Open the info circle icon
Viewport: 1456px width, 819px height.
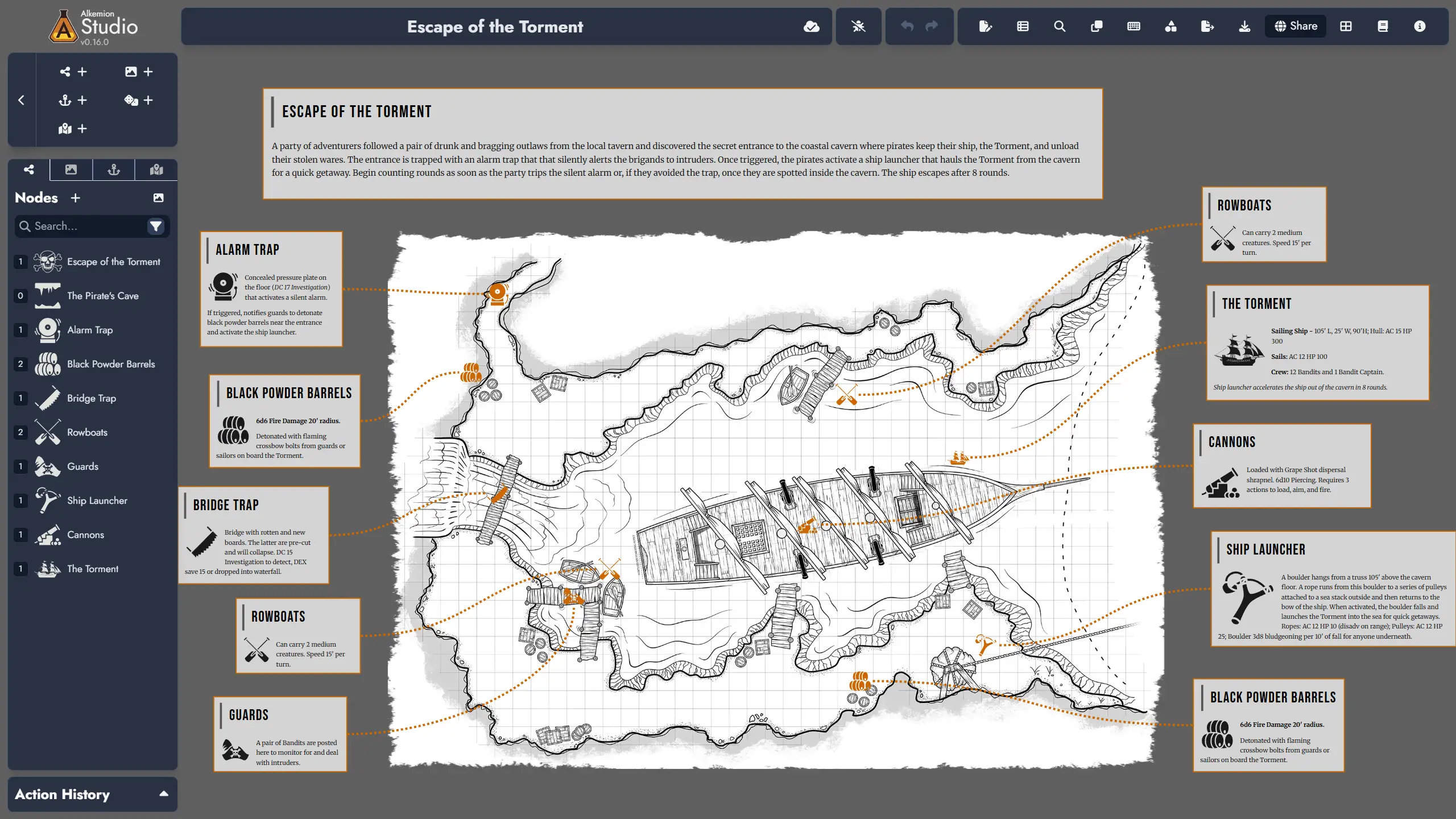pyautogui.click(x=1420, y=26)
